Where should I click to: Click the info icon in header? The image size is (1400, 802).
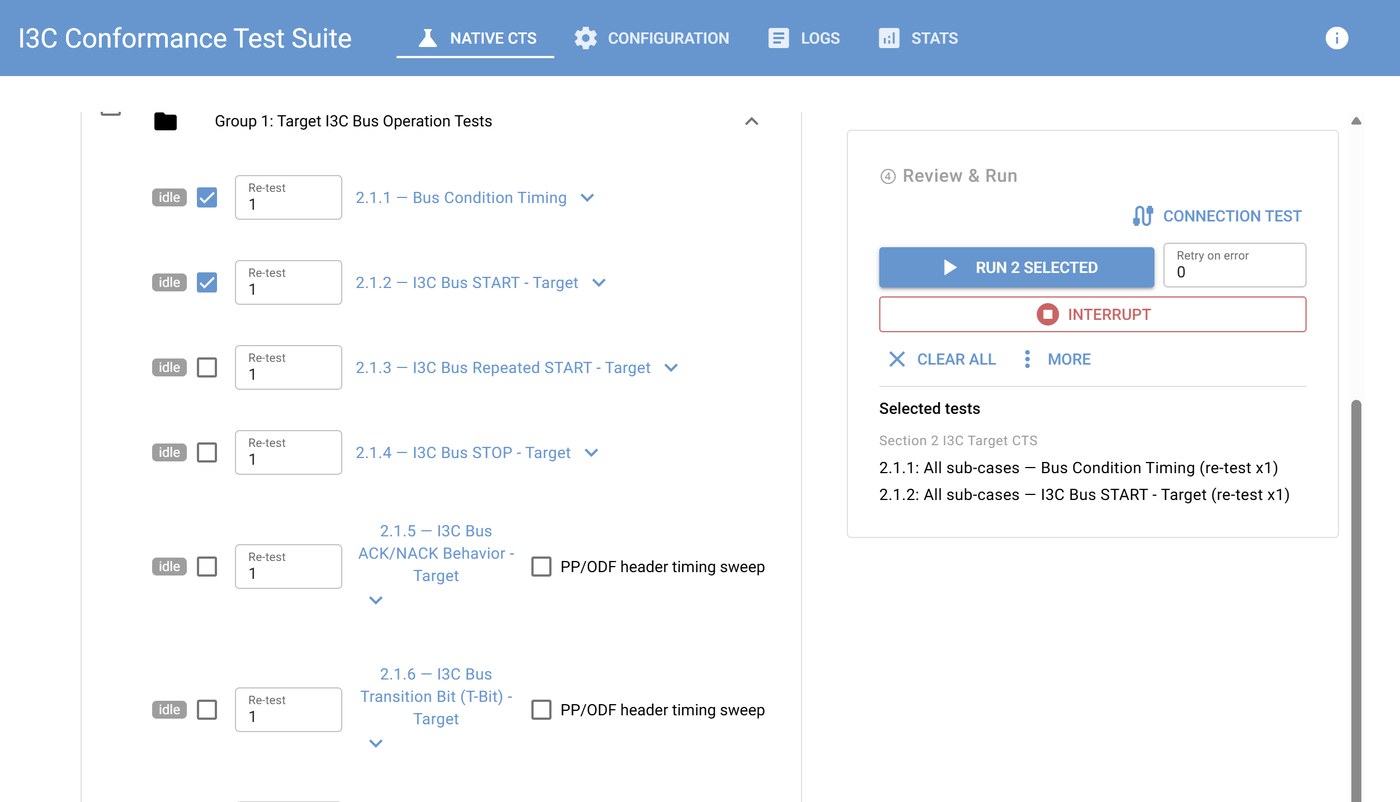tap(1337, 38)
